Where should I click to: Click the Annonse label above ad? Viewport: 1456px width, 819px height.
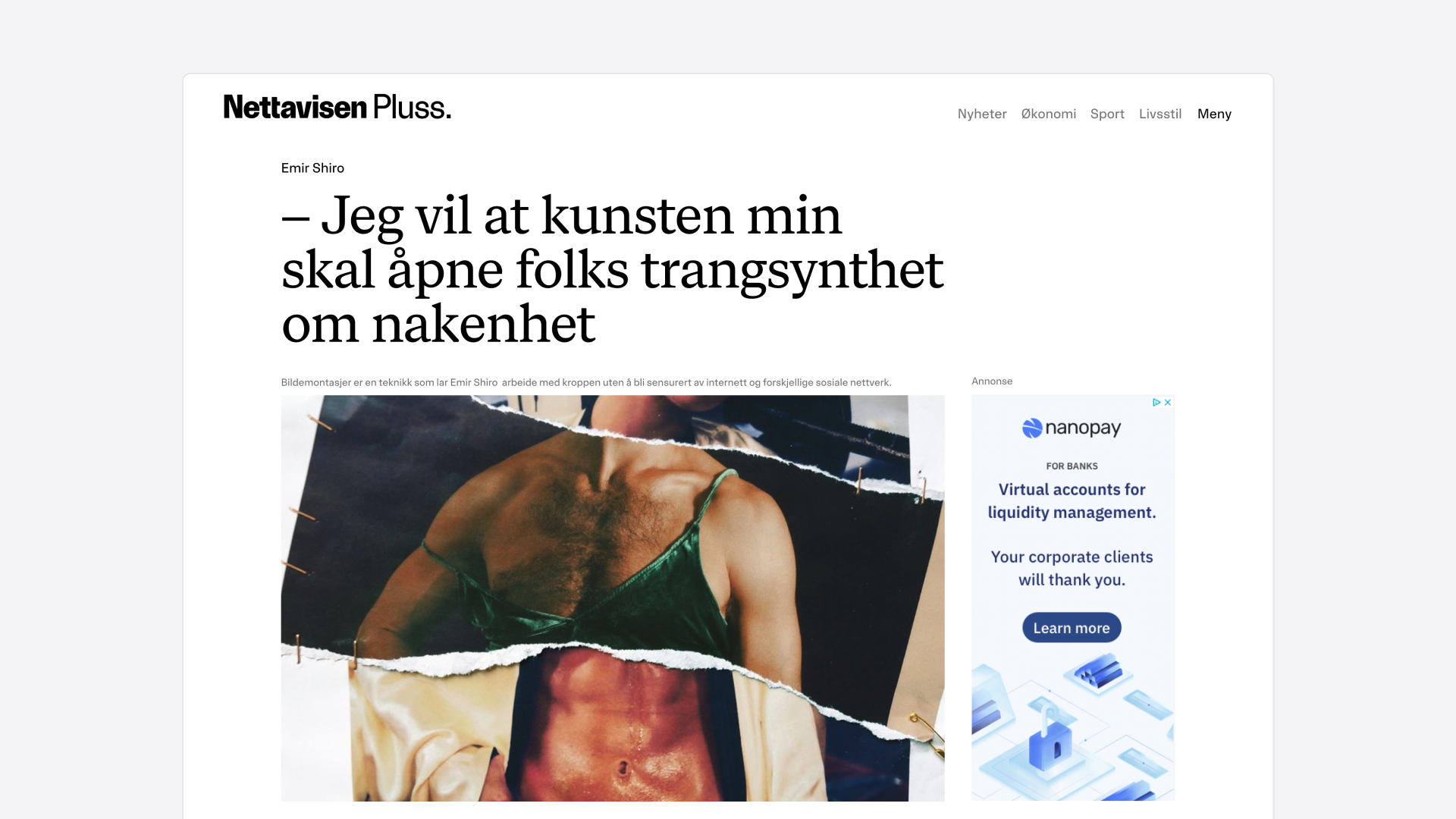[x=992, y=381]
